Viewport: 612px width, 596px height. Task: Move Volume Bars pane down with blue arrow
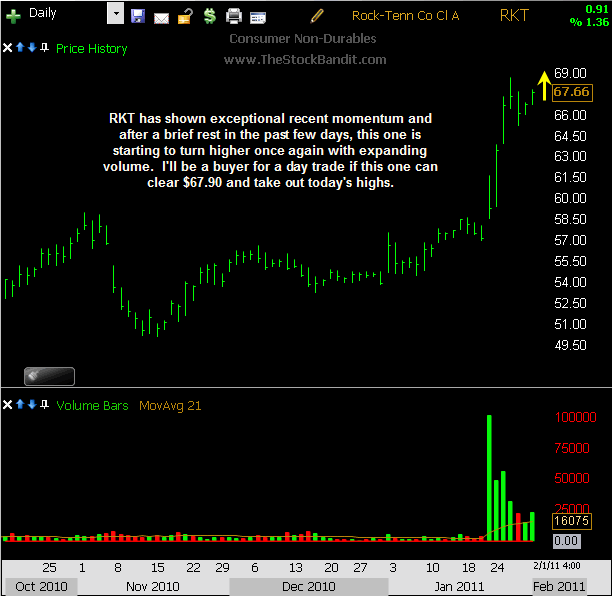32,405
